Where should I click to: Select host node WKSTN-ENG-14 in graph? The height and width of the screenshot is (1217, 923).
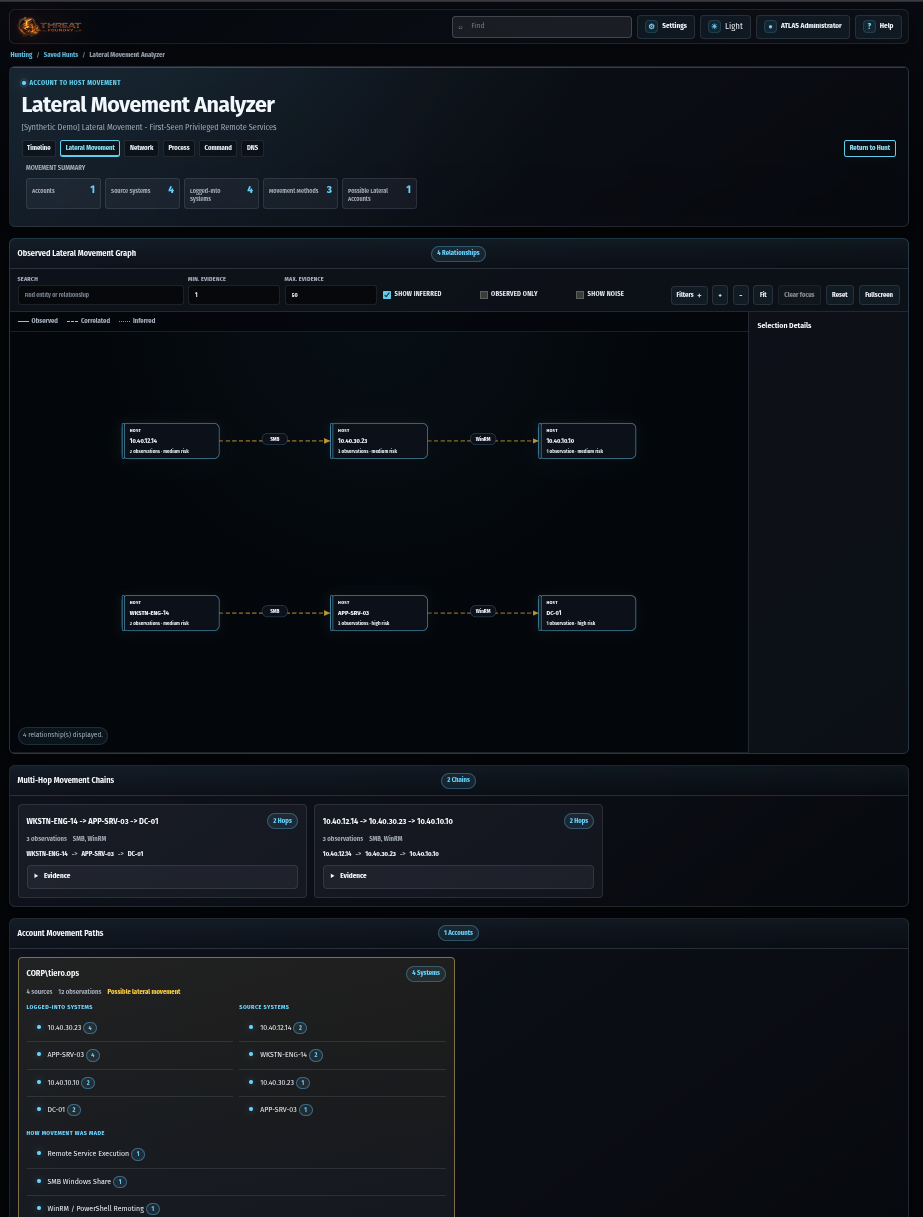point(170,613)
